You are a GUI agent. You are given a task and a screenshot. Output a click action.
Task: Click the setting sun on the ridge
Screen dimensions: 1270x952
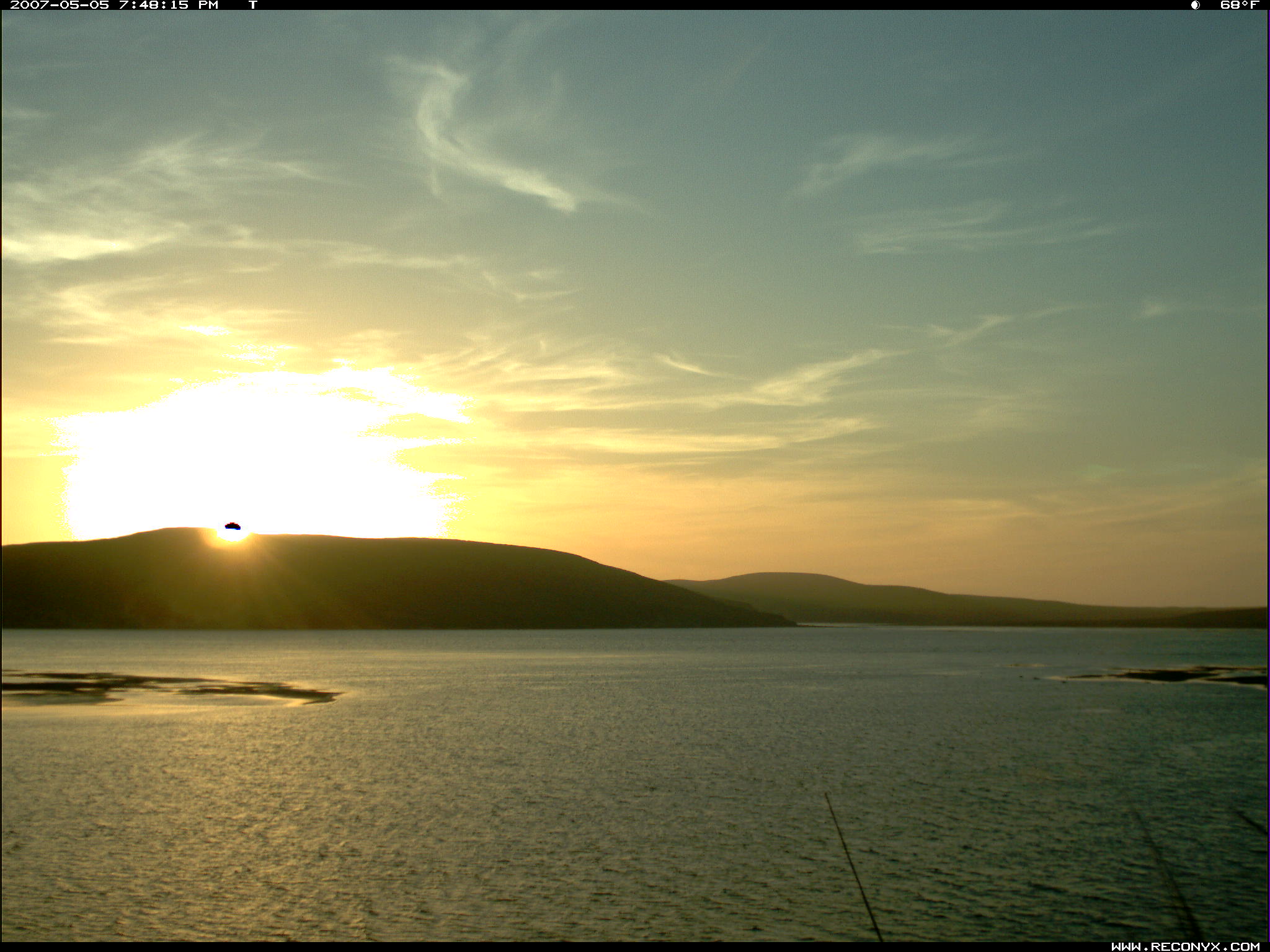tap(231, 535)
